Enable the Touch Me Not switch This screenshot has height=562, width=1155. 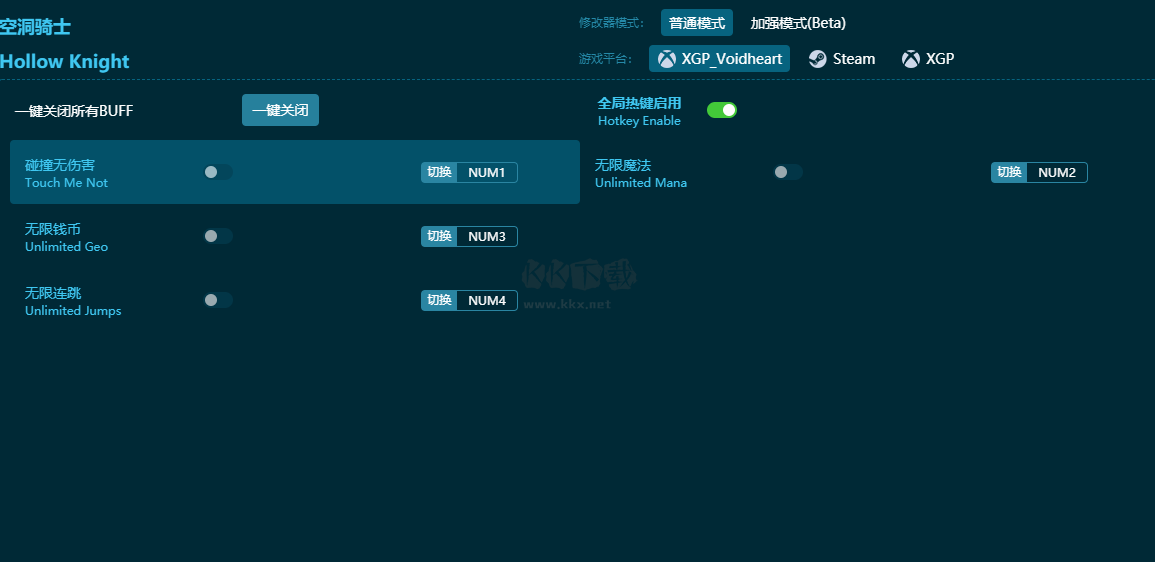[218, 172]
